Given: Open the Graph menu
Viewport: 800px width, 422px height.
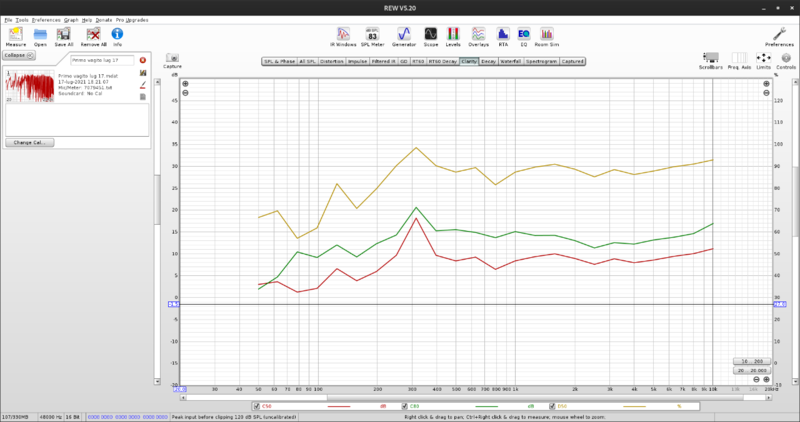Looking at the screenshot, I should click(71, 20).
